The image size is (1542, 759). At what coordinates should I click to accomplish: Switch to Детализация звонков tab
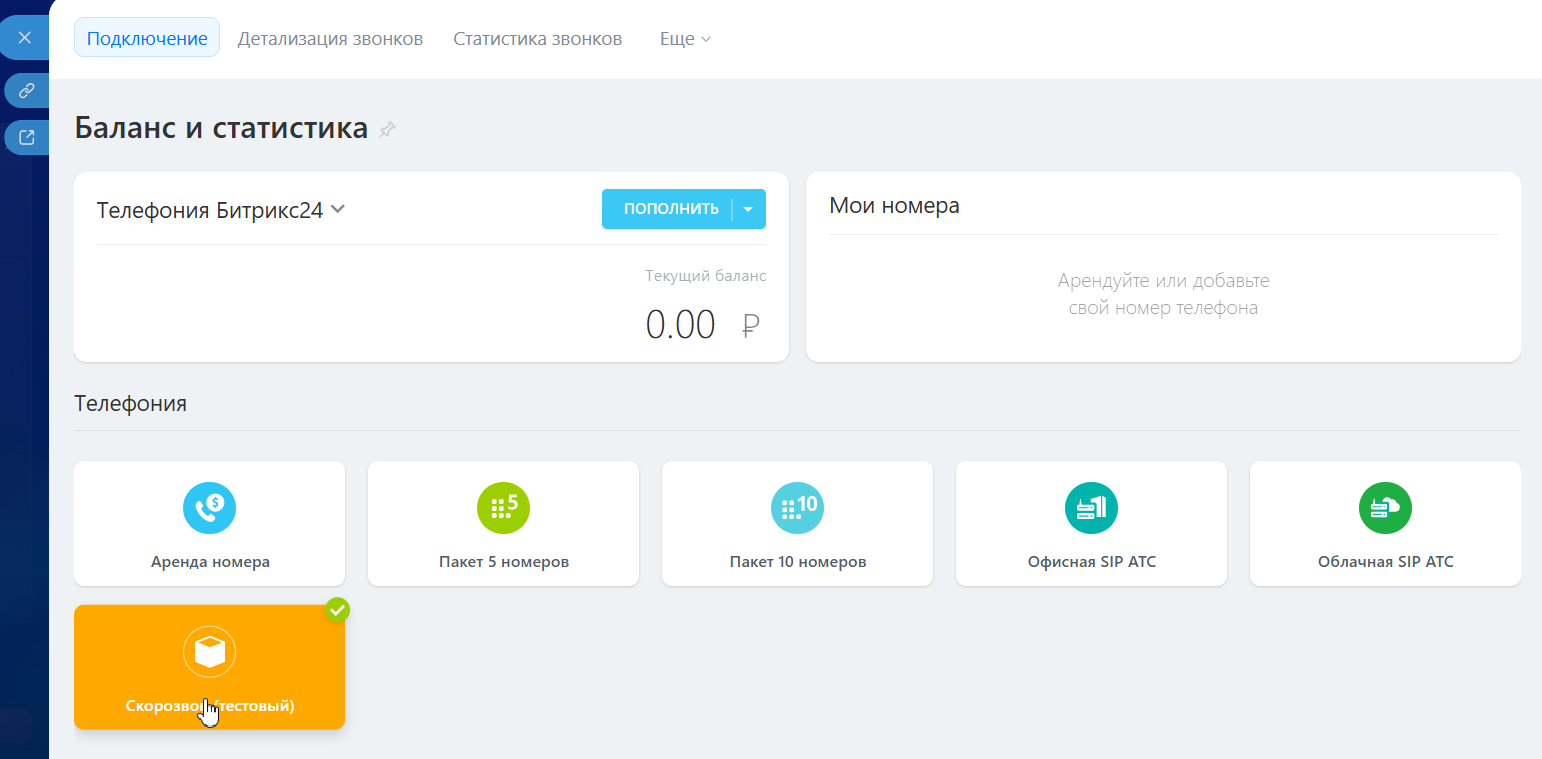point(330,39)
